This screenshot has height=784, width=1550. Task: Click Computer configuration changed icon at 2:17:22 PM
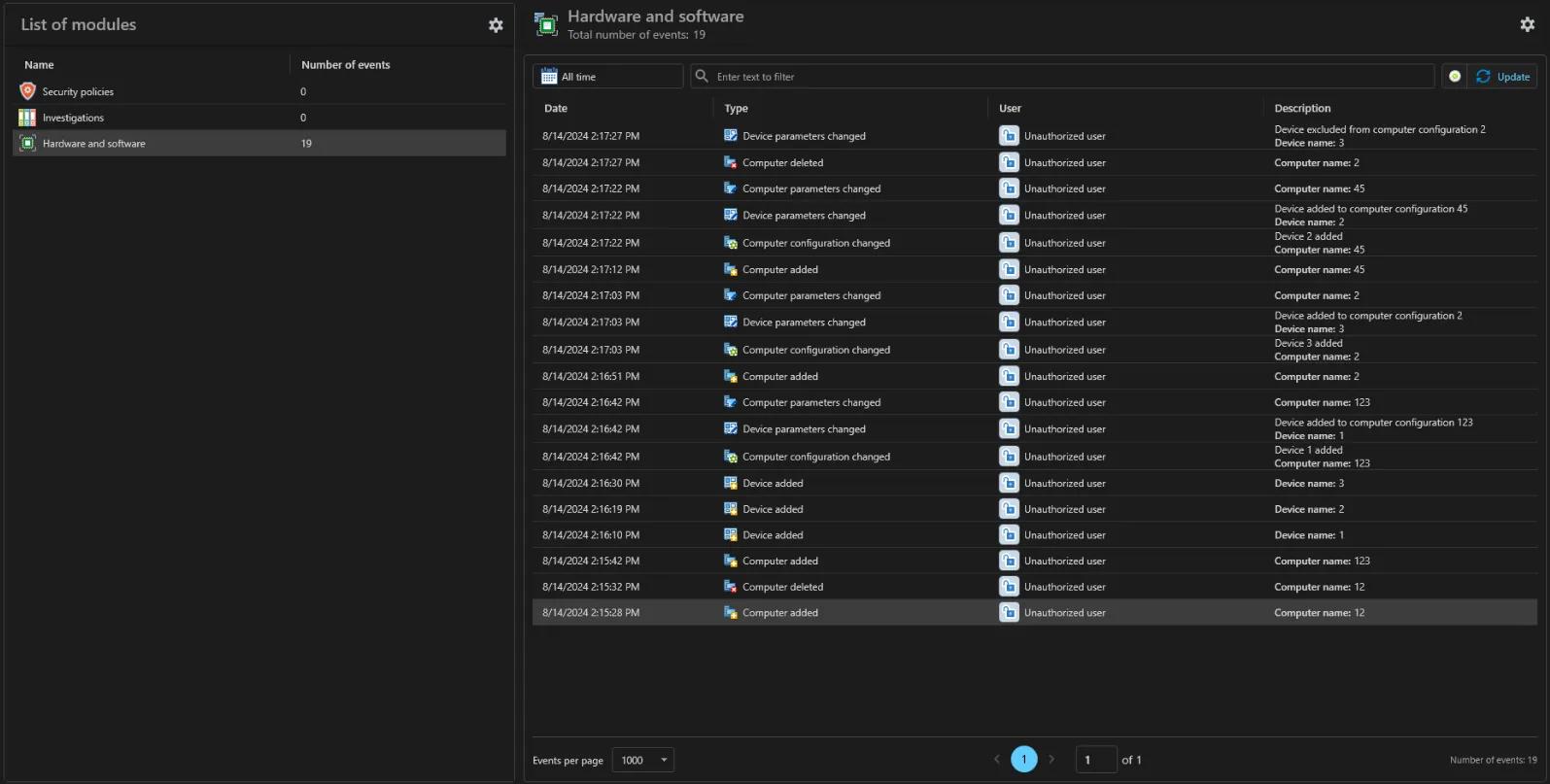coord(731,243)
